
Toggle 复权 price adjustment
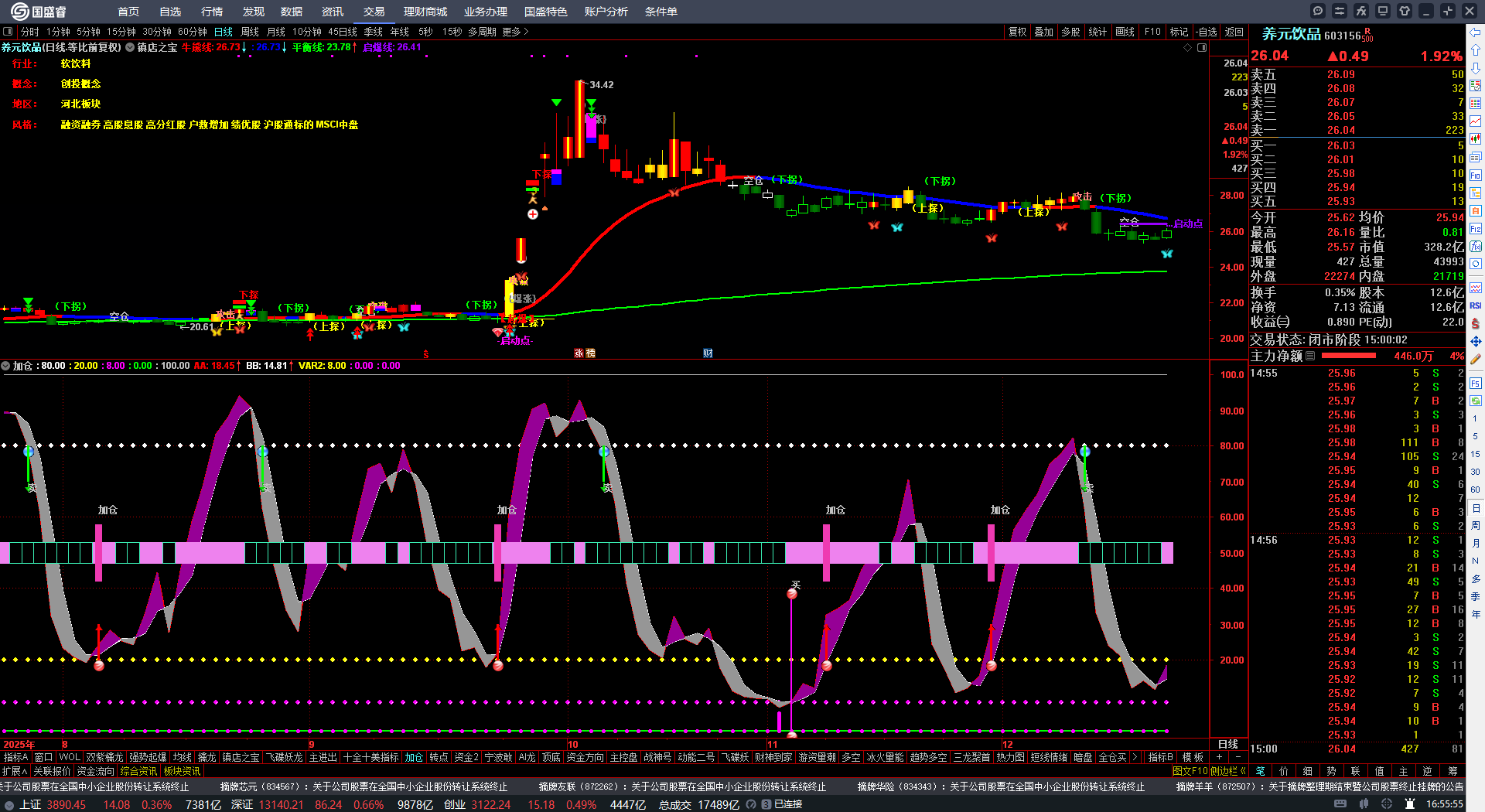coord(1018,32)
